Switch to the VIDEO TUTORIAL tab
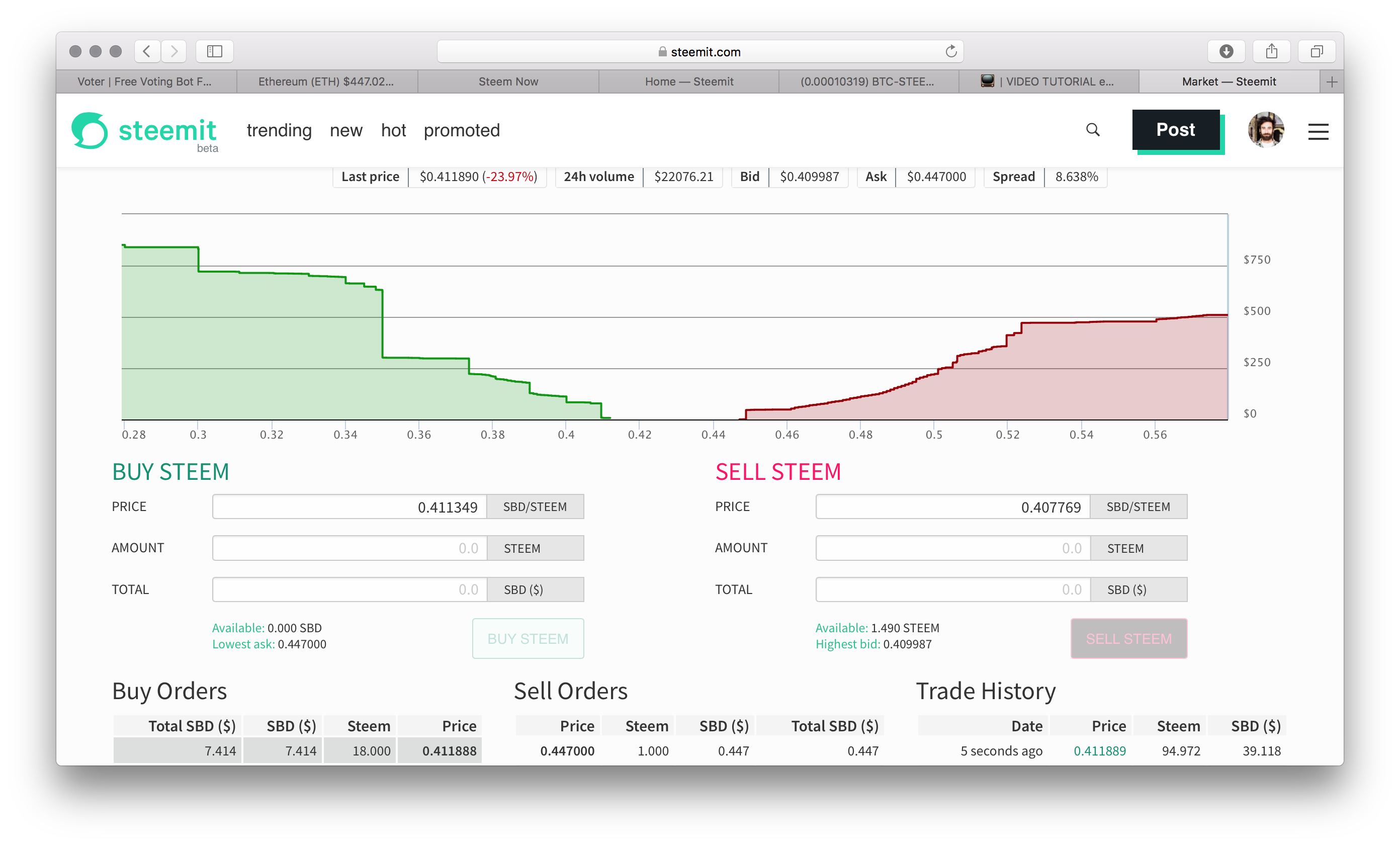1400x846 pixels. tap(1049, 82)
